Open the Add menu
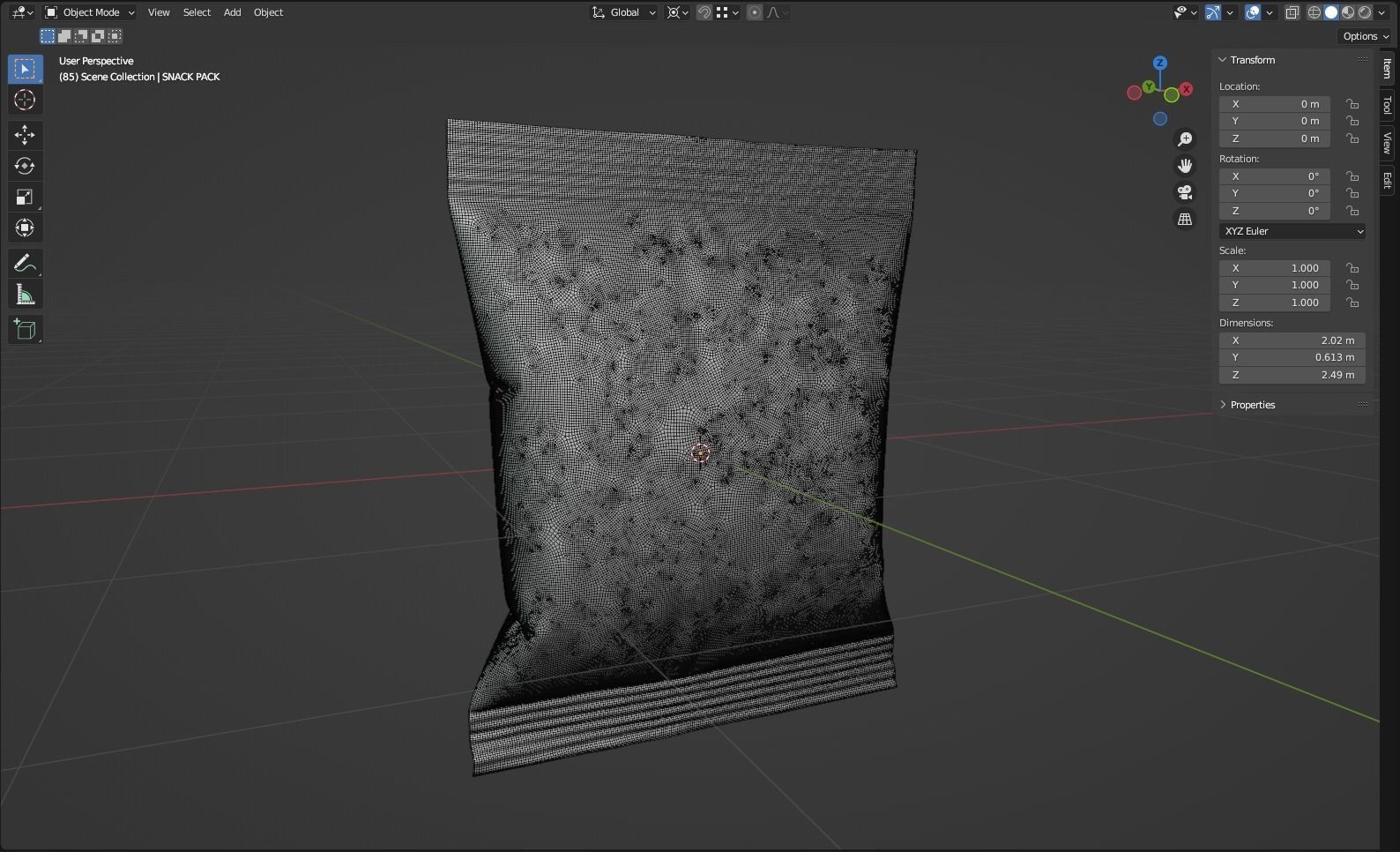This screenshot has width=1400, height=852. 232,12
